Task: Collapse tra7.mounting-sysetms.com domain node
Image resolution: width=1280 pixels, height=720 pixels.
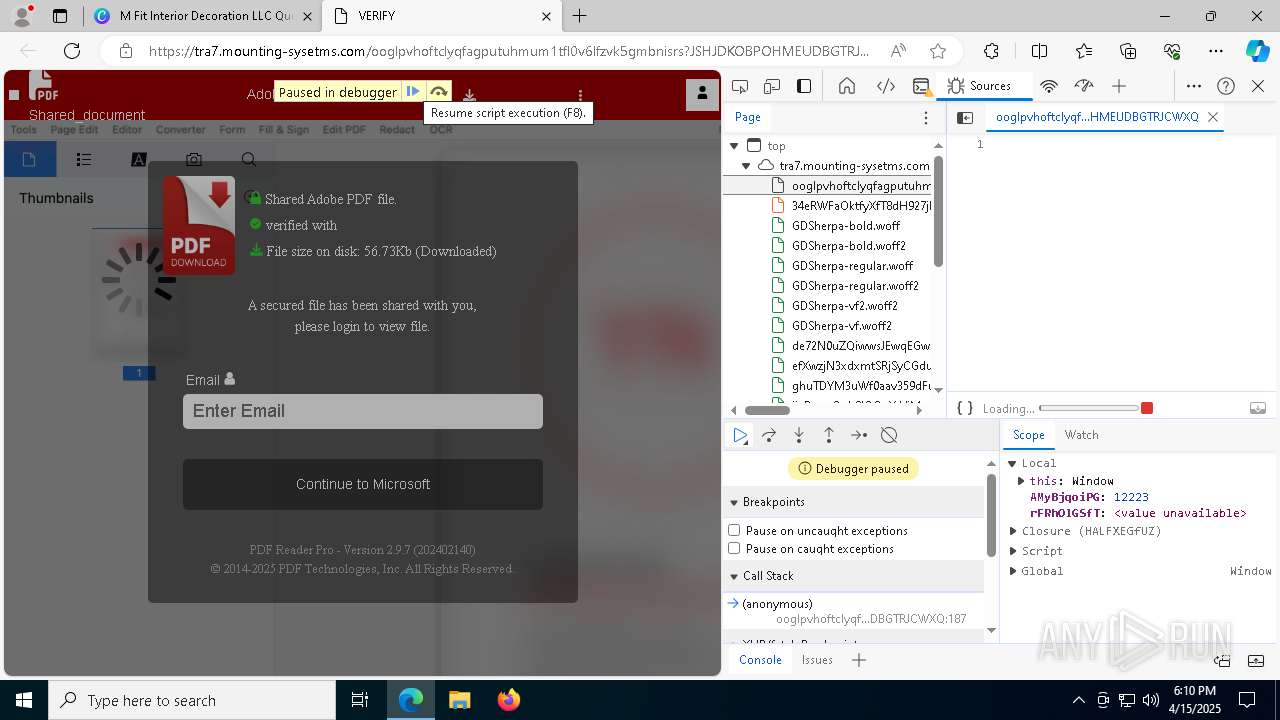Action: [x=746, y=166]
